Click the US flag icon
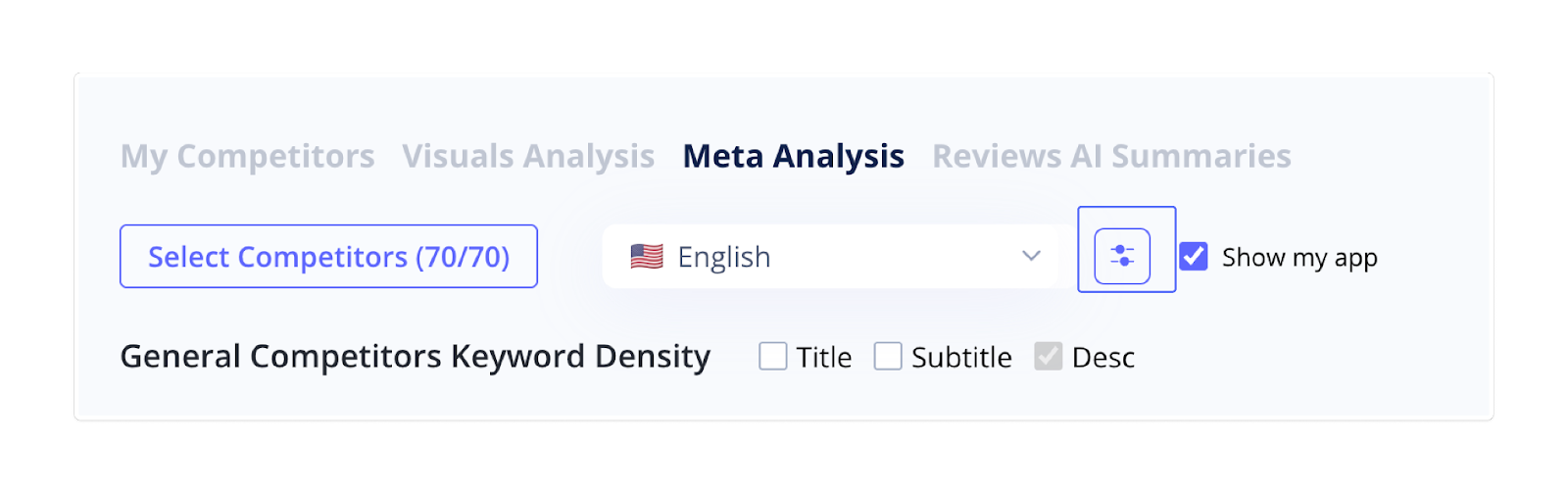 (647, 257)
